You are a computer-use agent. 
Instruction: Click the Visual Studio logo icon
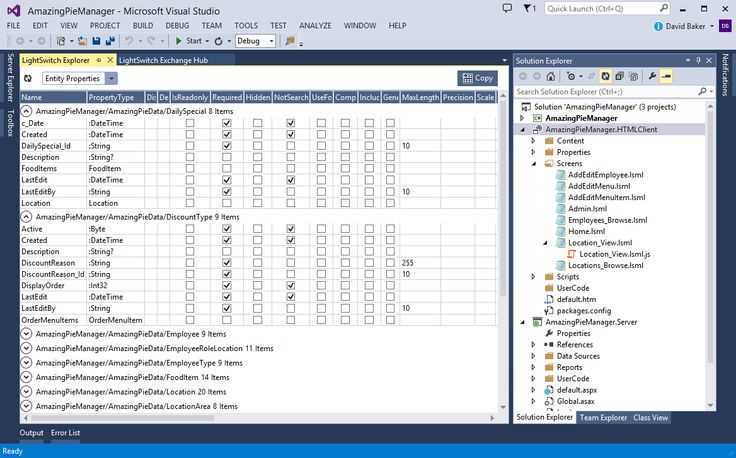point(13,10)
